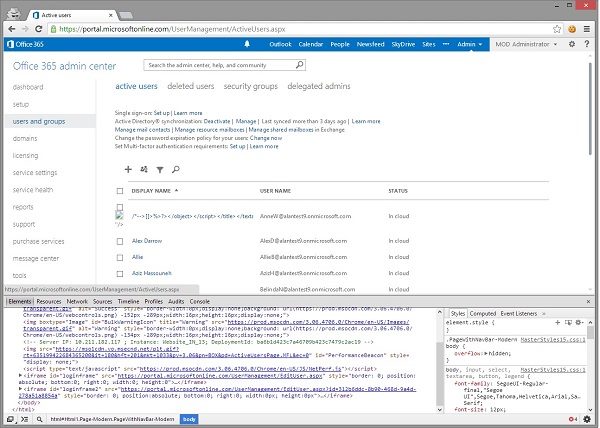Open Office 365 settings gear icon
Viewport: 600px width, 428px height.
572,44
